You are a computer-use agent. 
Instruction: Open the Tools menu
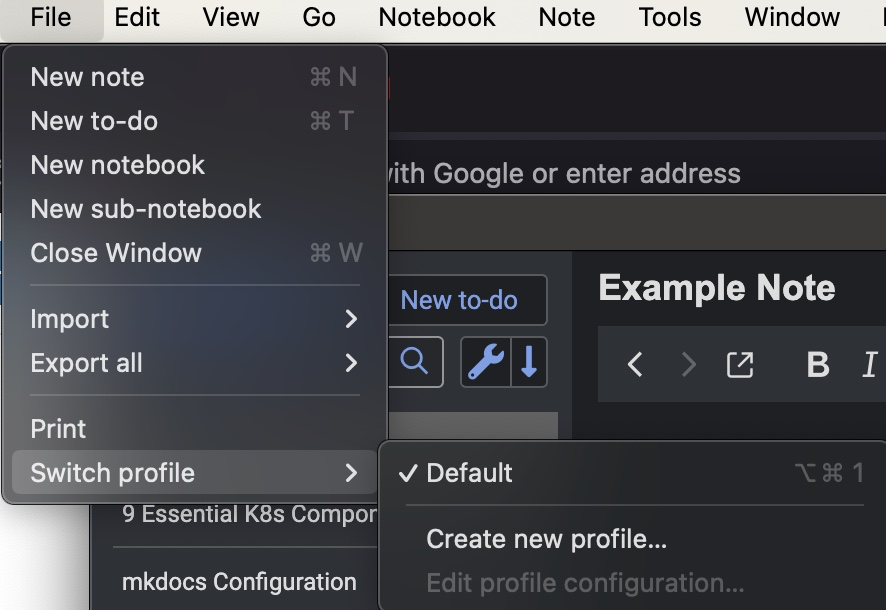tap(669, 17)
